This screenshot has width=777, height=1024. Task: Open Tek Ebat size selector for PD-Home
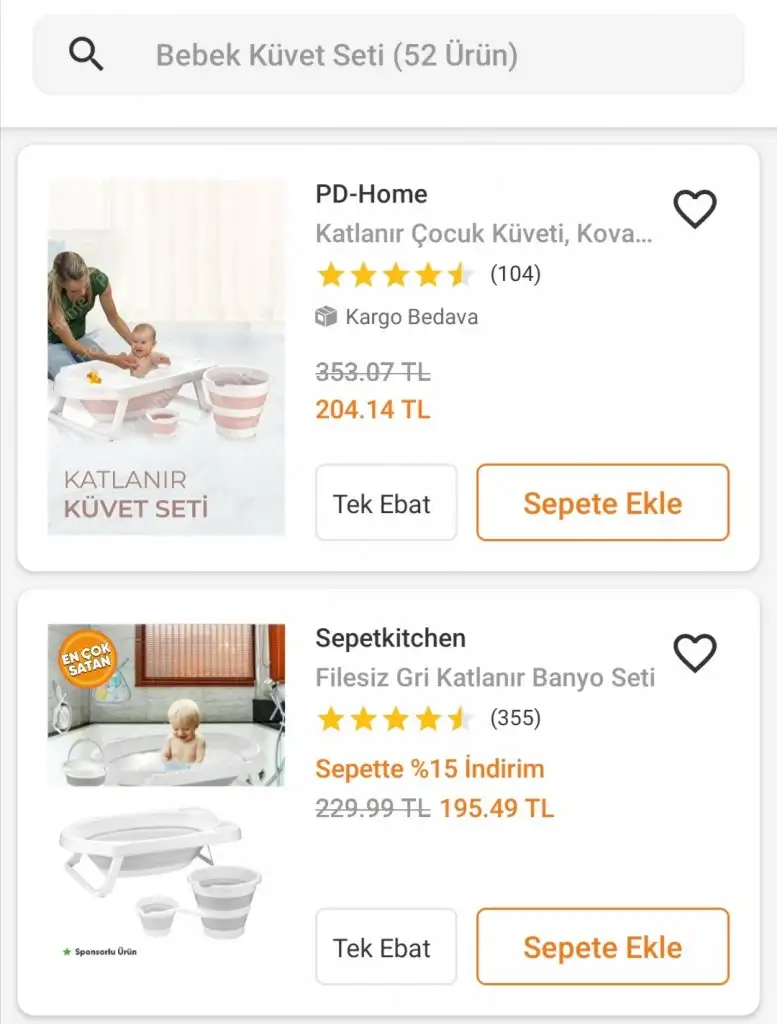click(386, 502)
